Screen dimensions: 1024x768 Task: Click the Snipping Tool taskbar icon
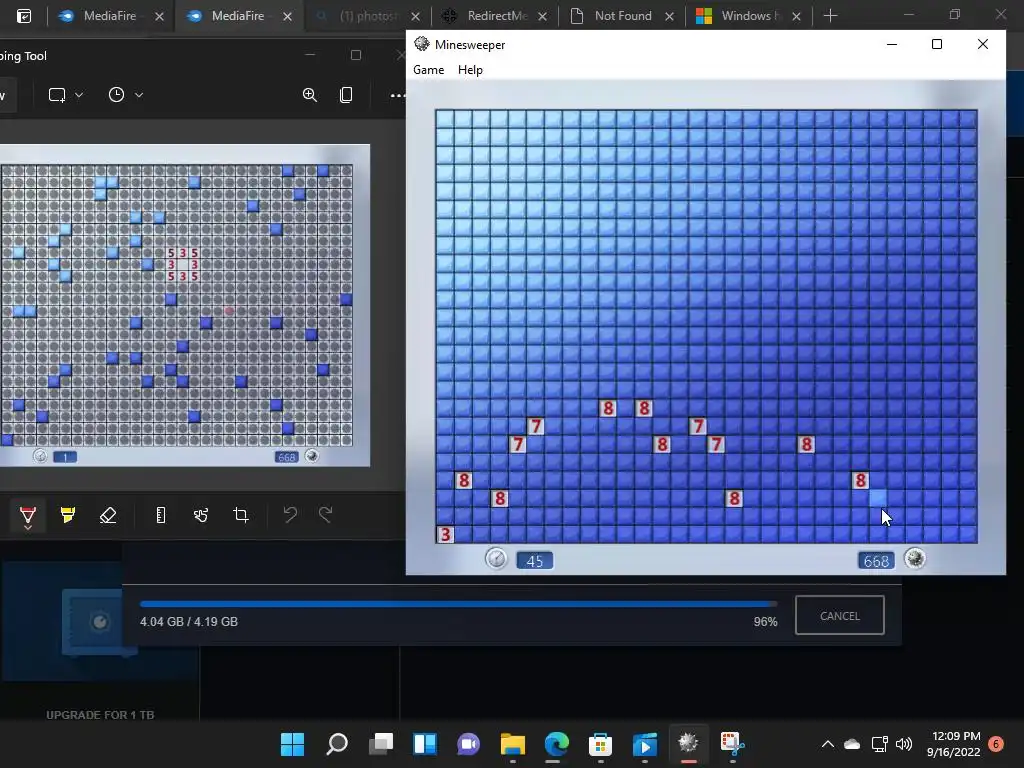tap(732, 744)
